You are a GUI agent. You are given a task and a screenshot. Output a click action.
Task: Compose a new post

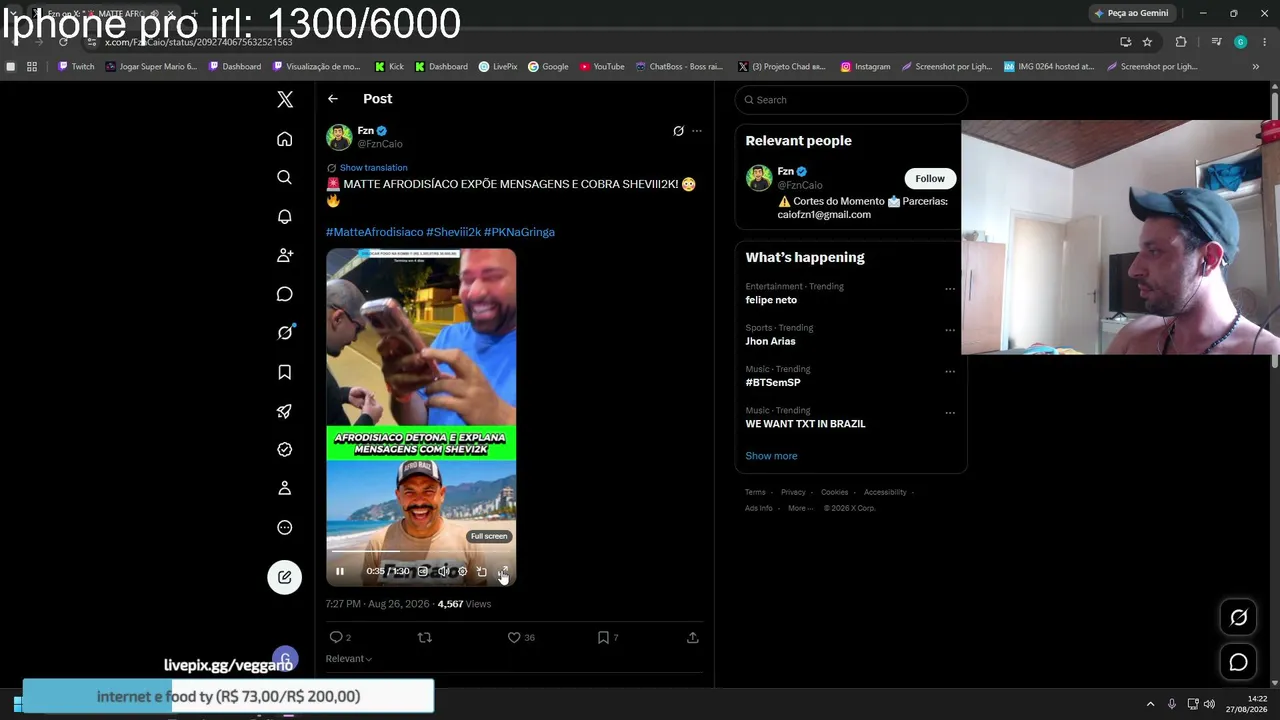[285, 577]
